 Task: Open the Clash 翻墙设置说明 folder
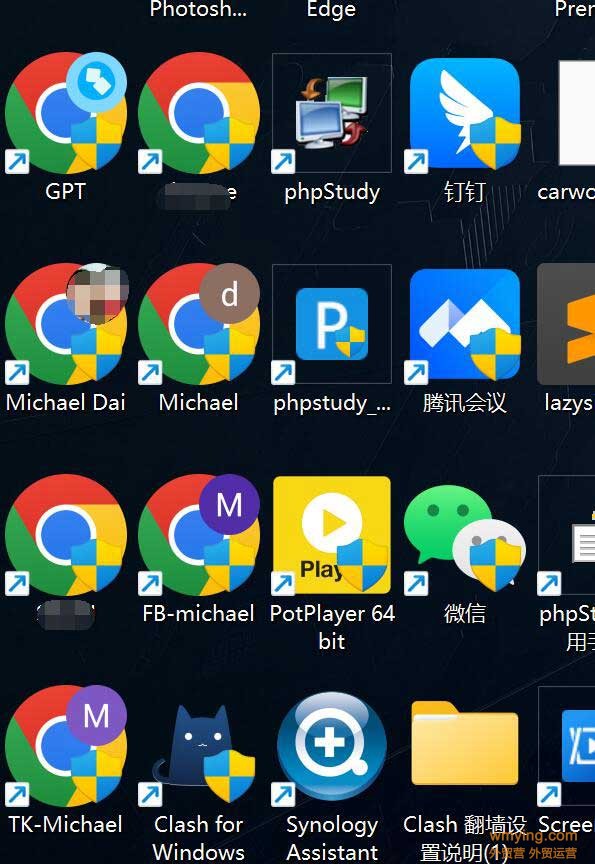tap(464, 743)
